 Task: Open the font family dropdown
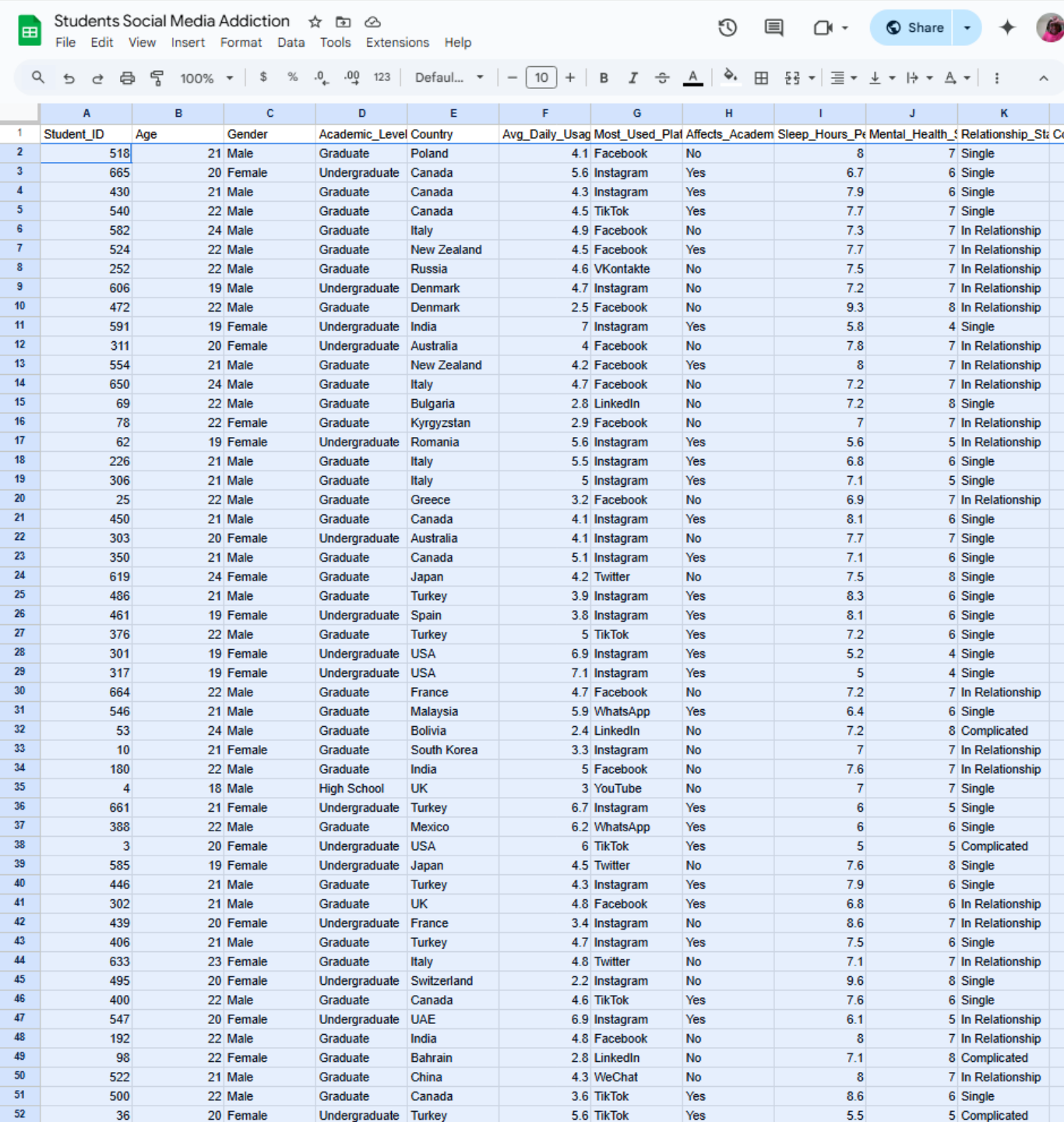click(449, 78)
